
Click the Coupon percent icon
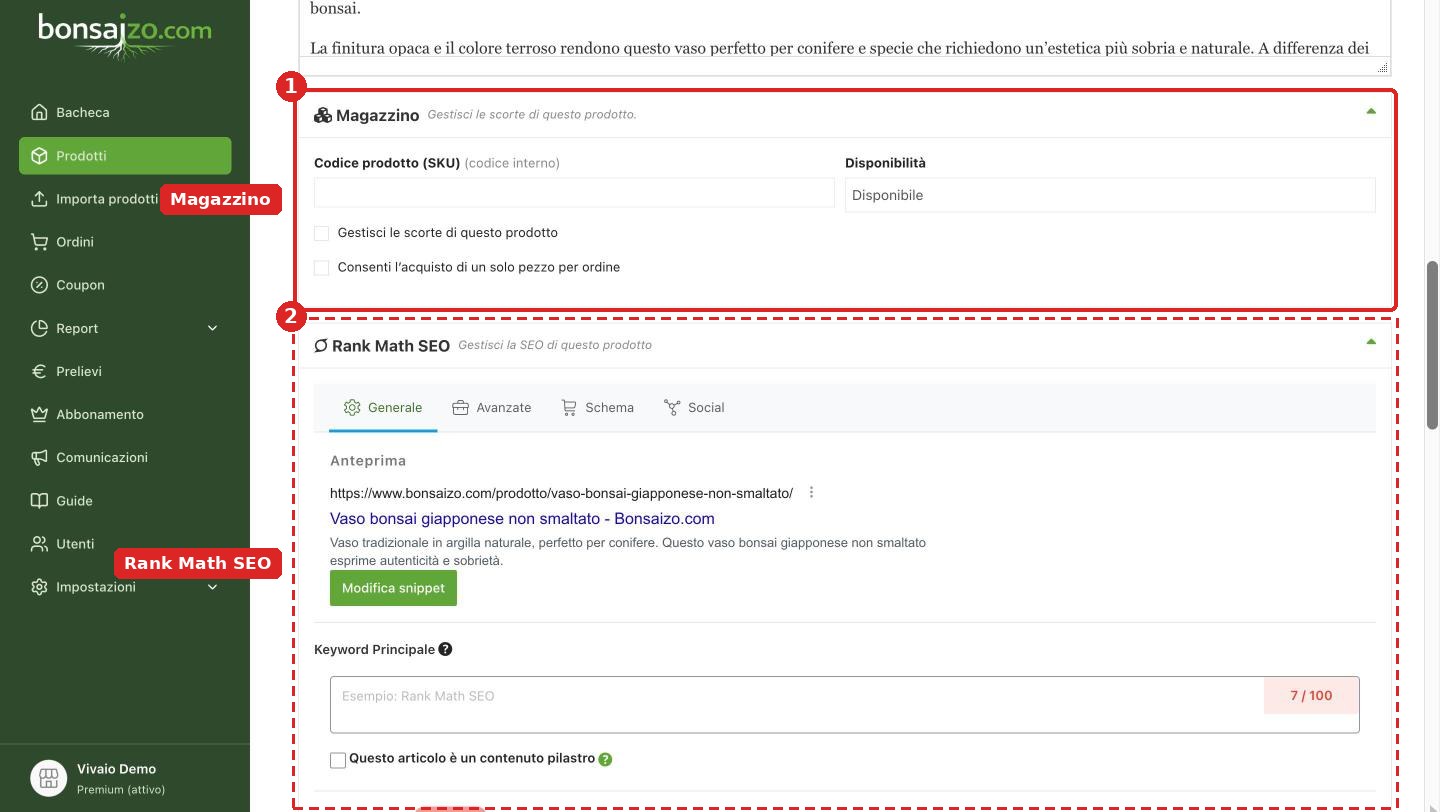(39, 284)
